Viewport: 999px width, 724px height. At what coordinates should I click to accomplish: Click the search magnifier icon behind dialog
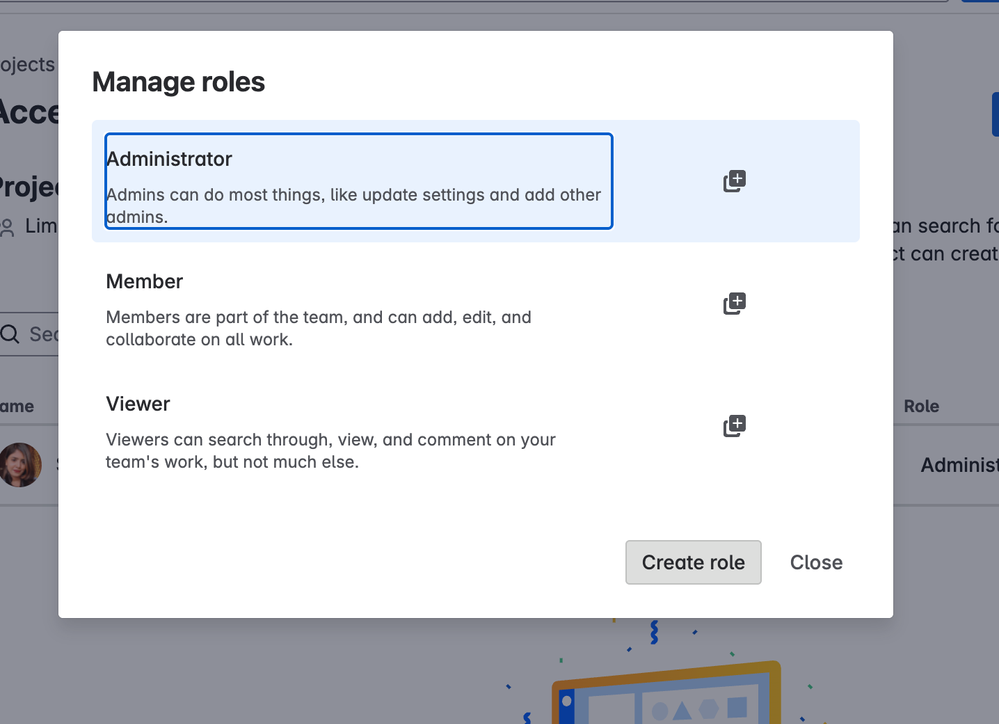(x=10, y=334)
